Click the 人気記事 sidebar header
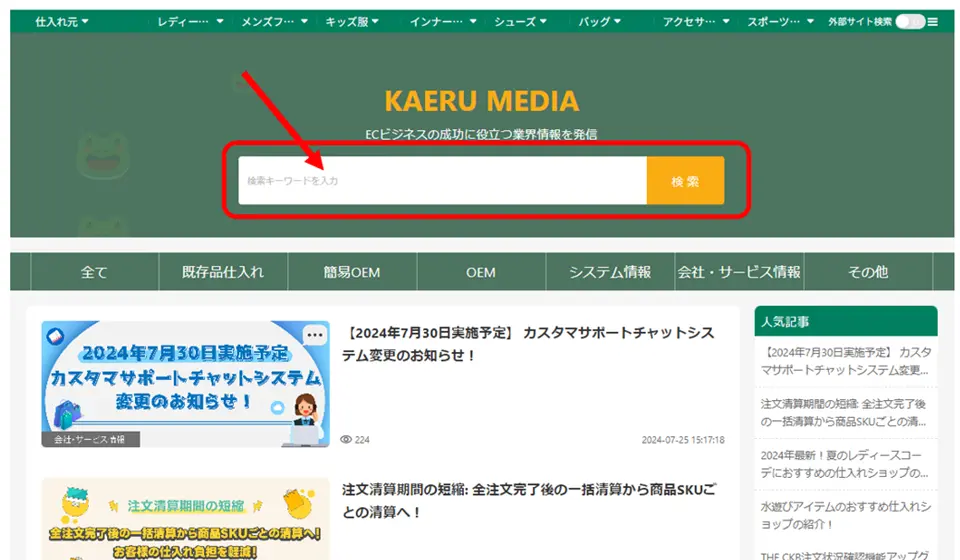 (x=846, y=321)
